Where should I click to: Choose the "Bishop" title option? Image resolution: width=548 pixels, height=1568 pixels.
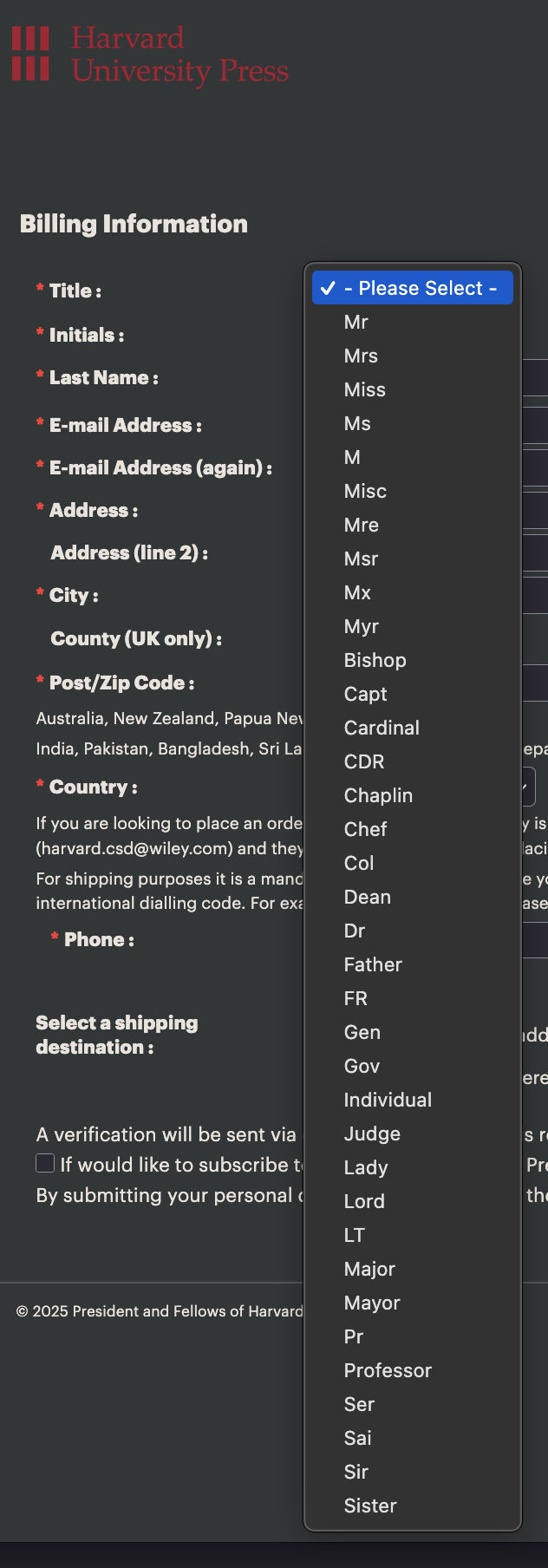375,660
